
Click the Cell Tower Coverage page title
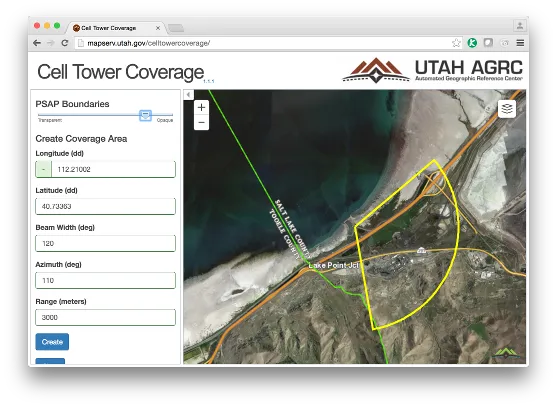click(x=120, y=72)
